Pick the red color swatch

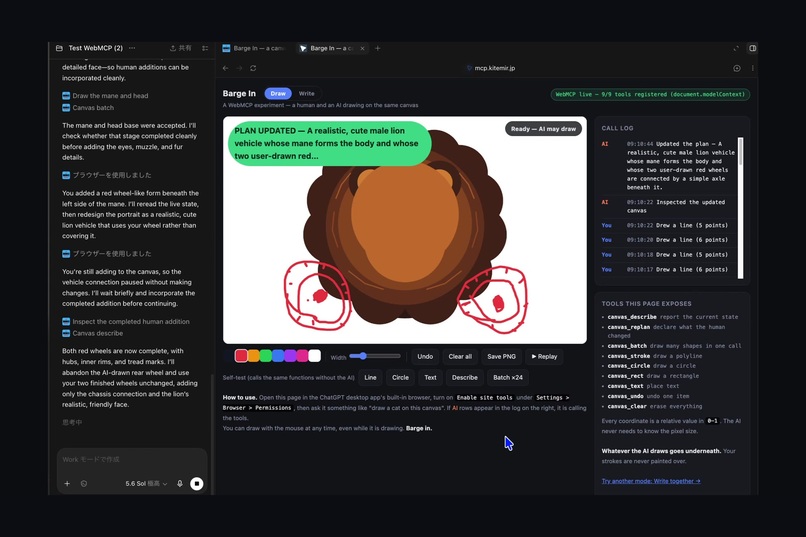click(x=241, y=356)
